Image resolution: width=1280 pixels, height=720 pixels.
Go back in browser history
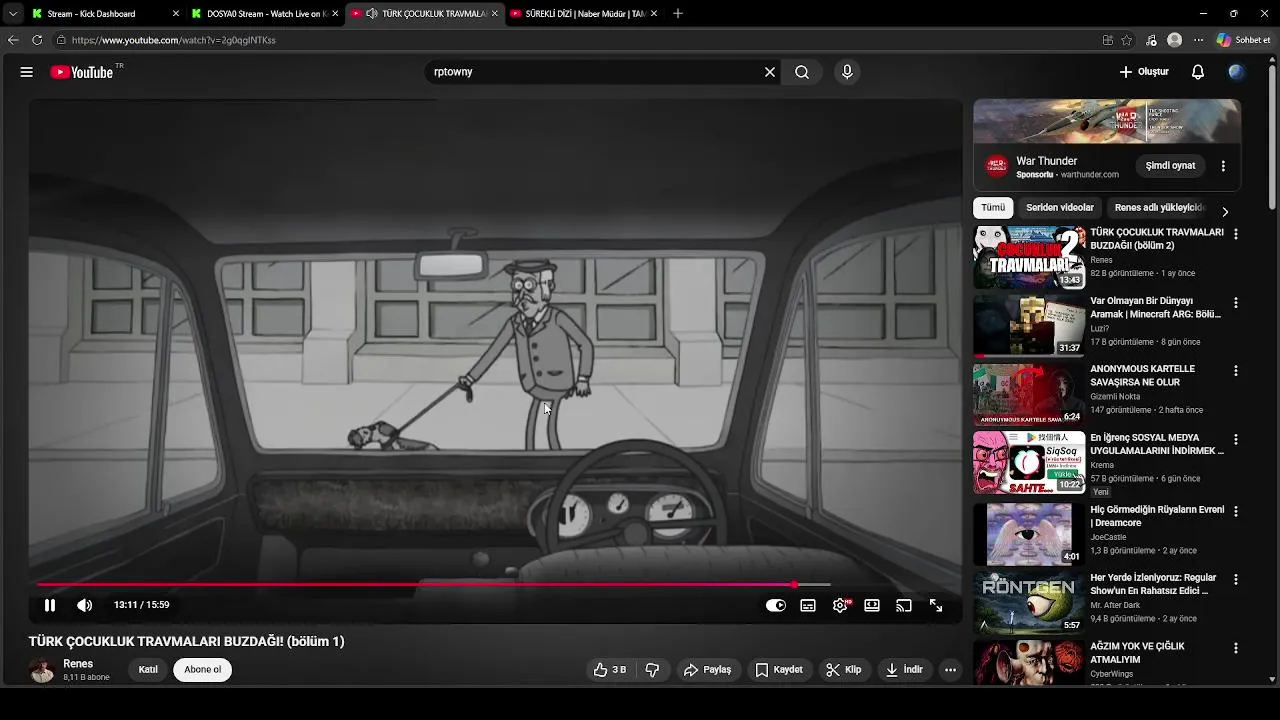13,40
